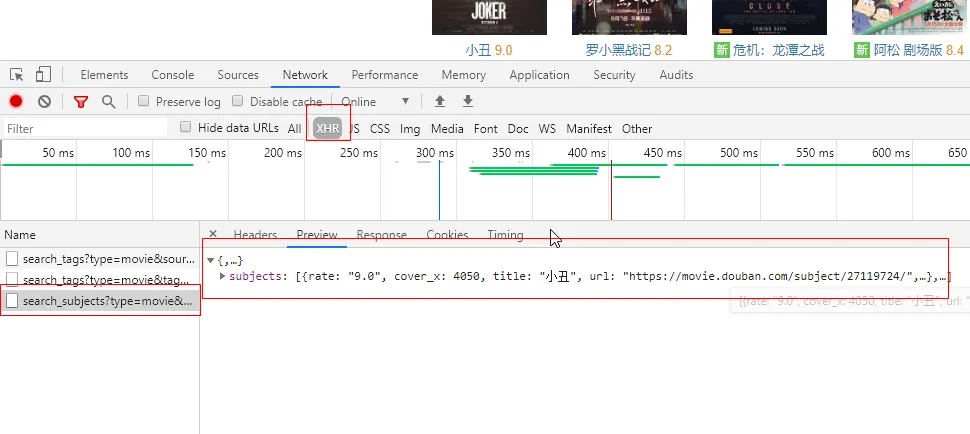
Task: Open the Online throttling dropdown
Action: (x=375, y=102)
